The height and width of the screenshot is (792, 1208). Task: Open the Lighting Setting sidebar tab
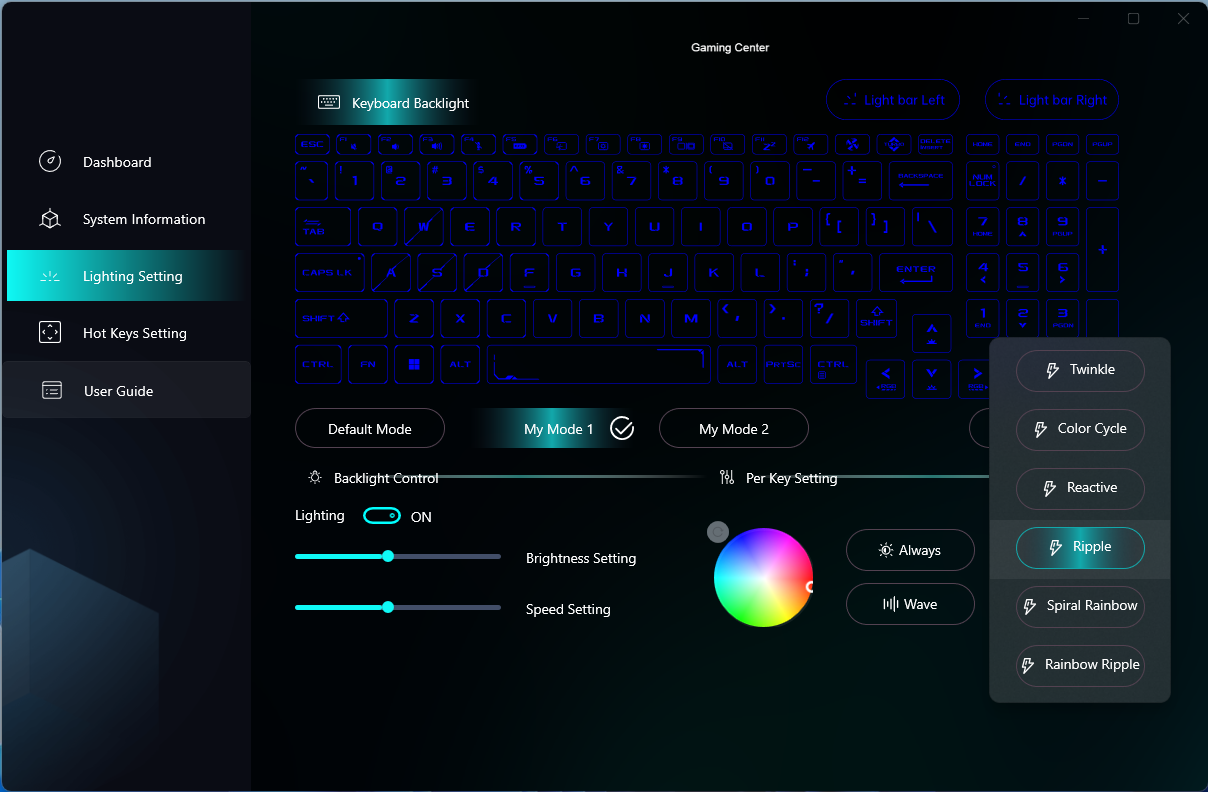127,276
